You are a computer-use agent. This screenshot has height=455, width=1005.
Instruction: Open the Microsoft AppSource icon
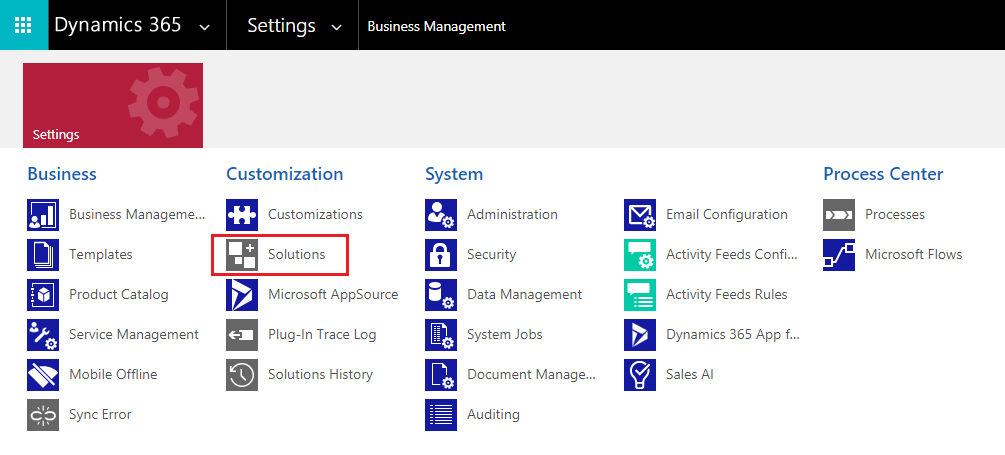point(242,295)
